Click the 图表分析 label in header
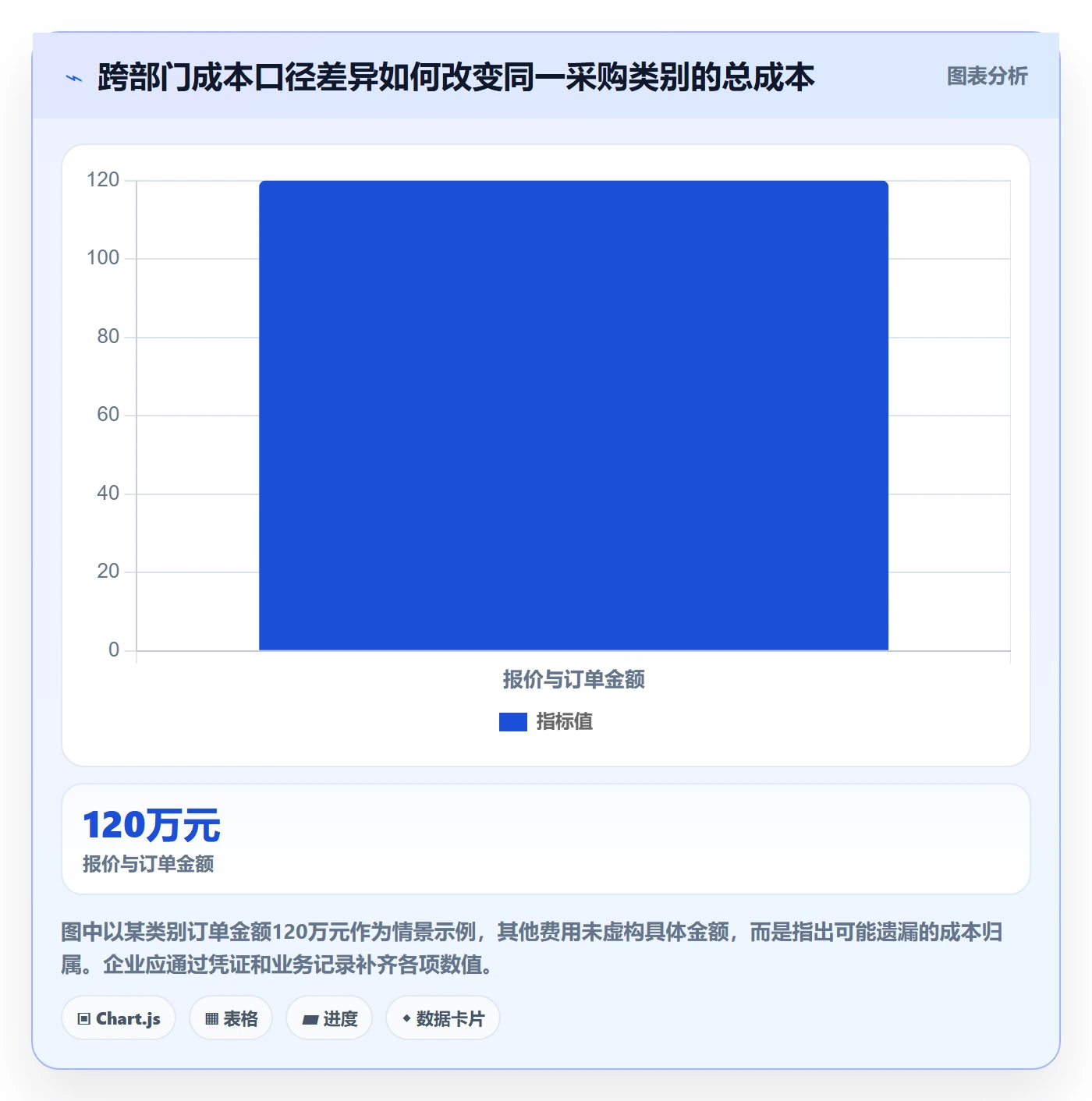The width and height of the screenshot is (1092, 1101). [987, 76]
